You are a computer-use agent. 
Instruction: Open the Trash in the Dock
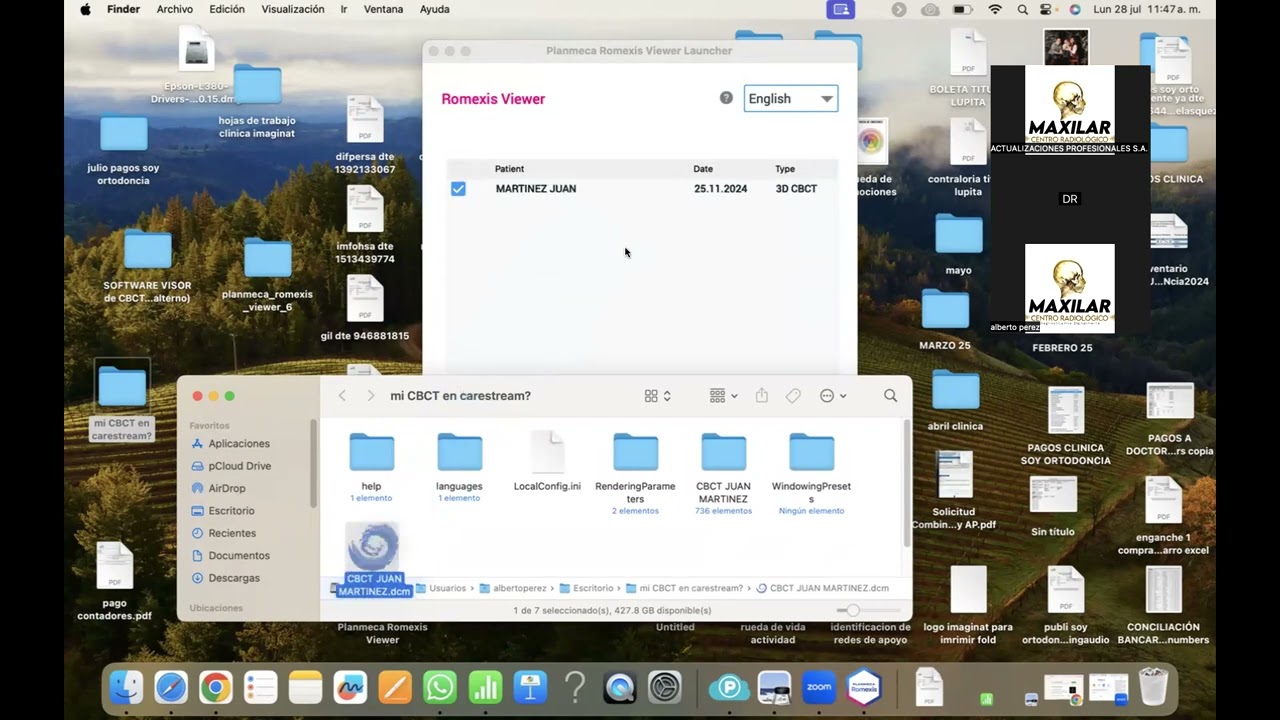tap(1153, 687)
